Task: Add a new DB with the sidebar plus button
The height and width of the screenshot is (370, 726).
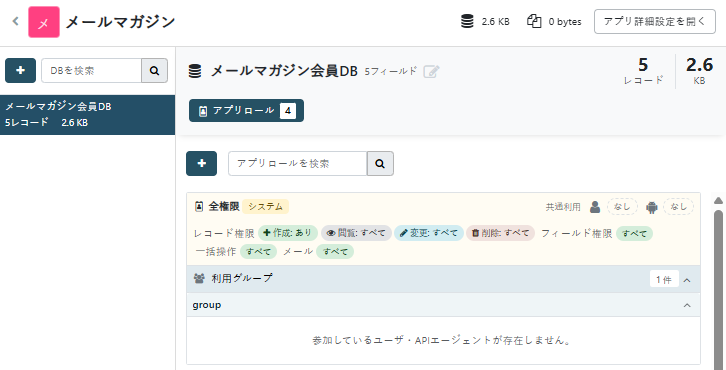Action: tap(20, 70)
